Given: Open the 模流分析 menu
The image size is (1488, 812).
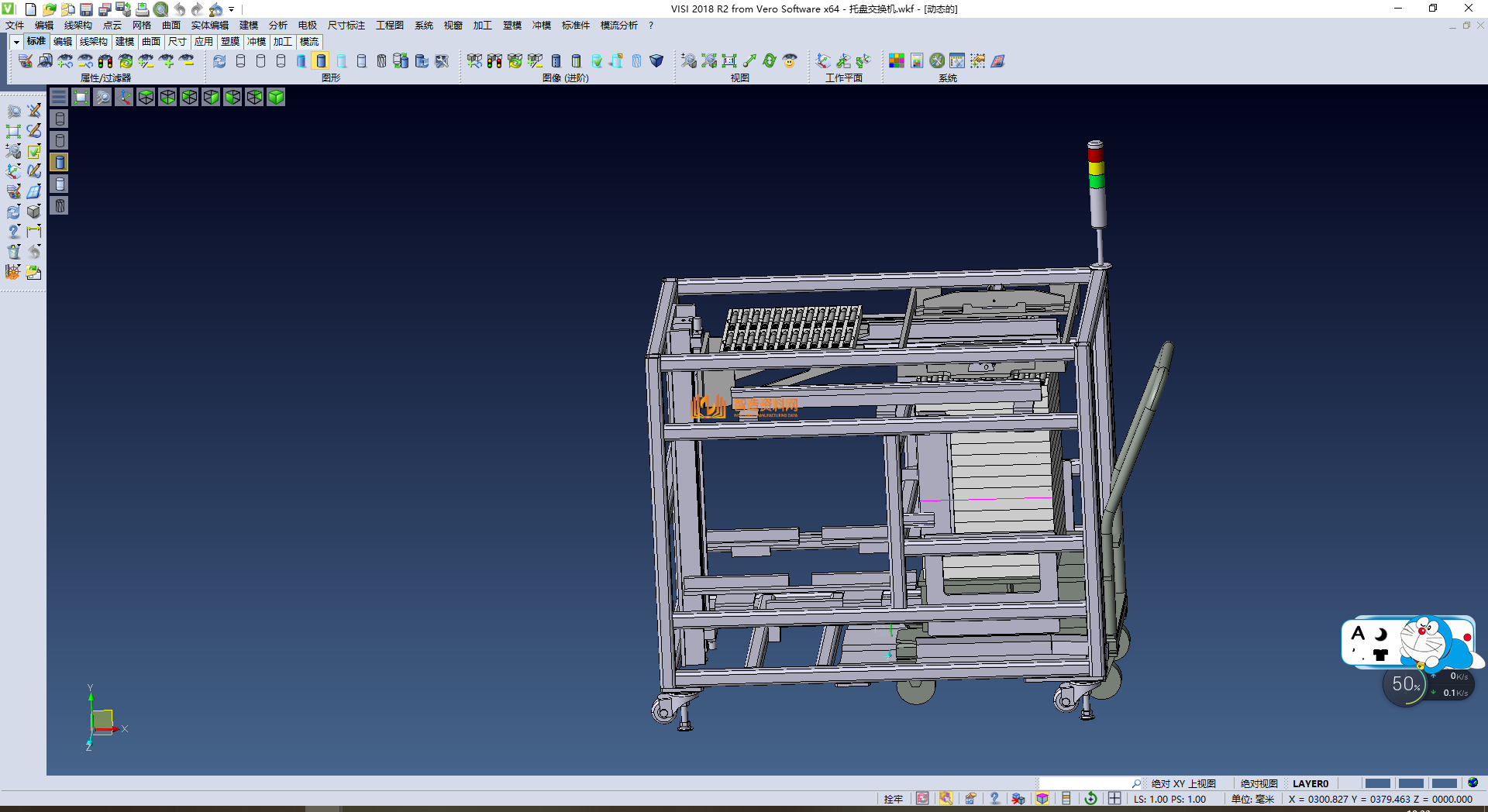Looking at the screenshot, I should click(x=618, y=26).
